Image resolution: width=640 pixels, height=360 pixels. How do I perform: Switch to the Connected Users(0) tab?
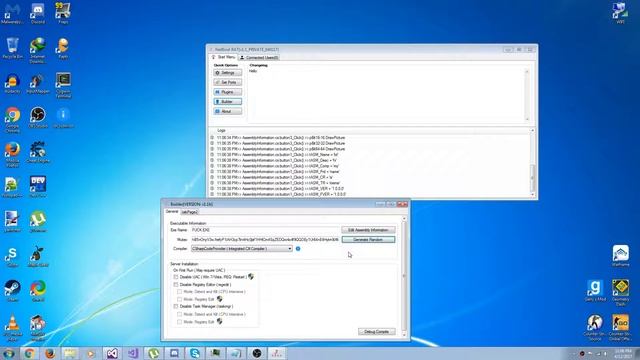[x=259, y=58]
